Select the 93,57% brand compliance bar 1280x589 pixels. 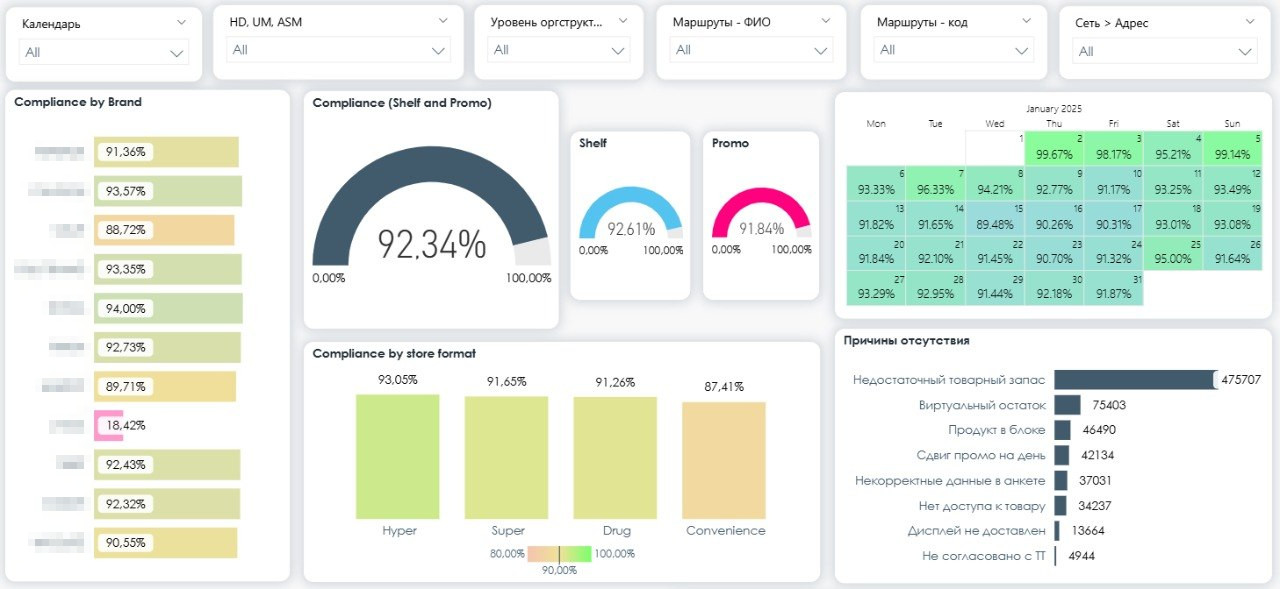coord(168,191)
